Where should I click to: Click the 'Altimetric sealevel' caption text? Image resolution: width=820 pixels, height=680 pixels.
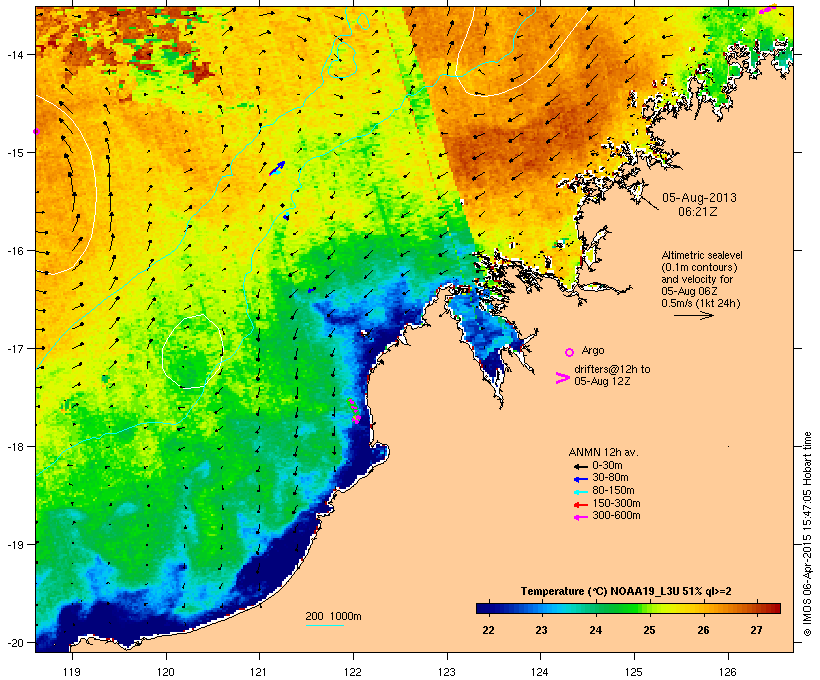702,255
